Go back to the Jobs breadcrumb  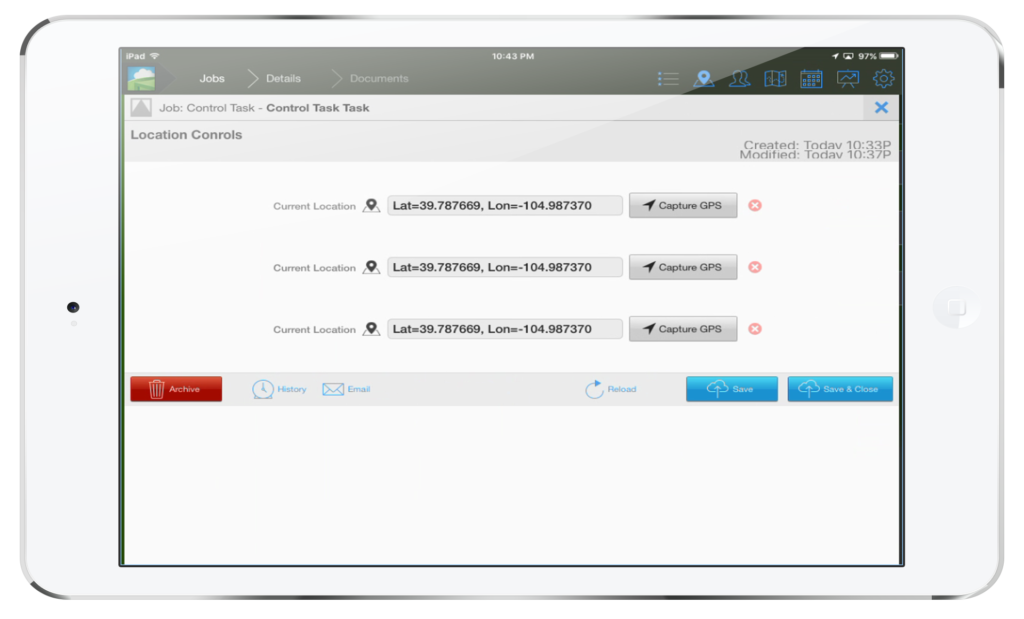(212, 78)
